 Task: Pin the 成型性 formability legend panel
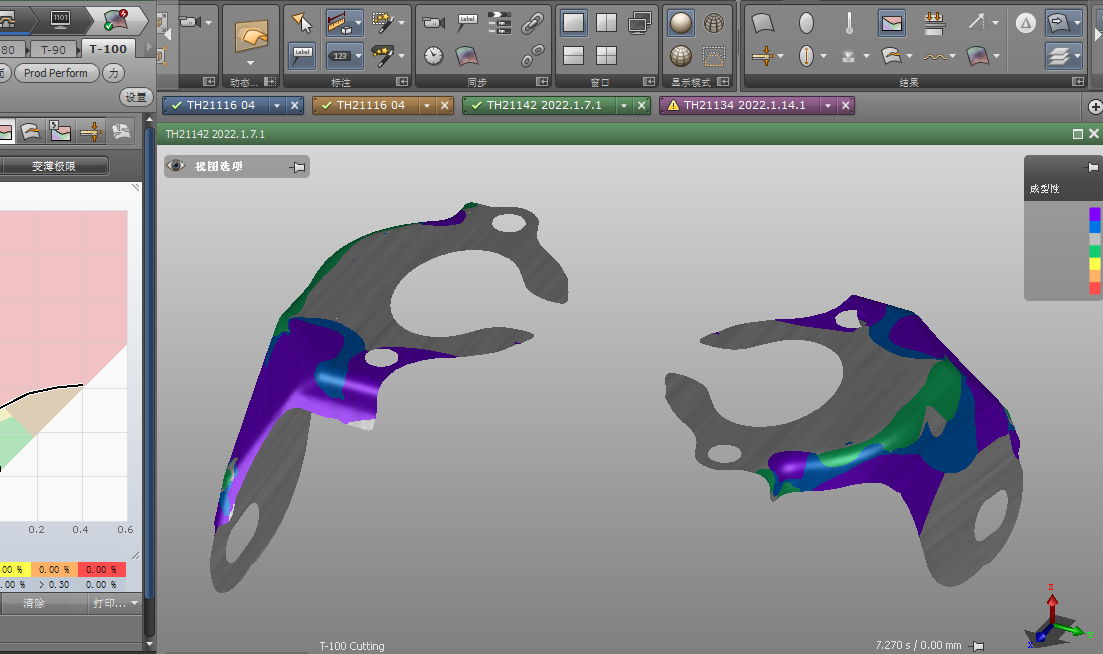(1093, 167)
